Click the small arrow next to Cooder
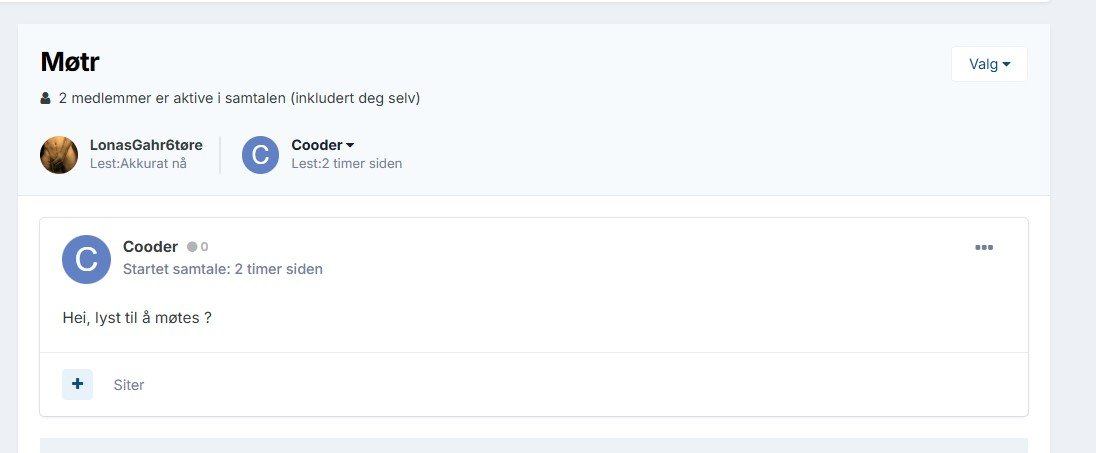This screenshot has width=1096, height=453. coord(350,145)
